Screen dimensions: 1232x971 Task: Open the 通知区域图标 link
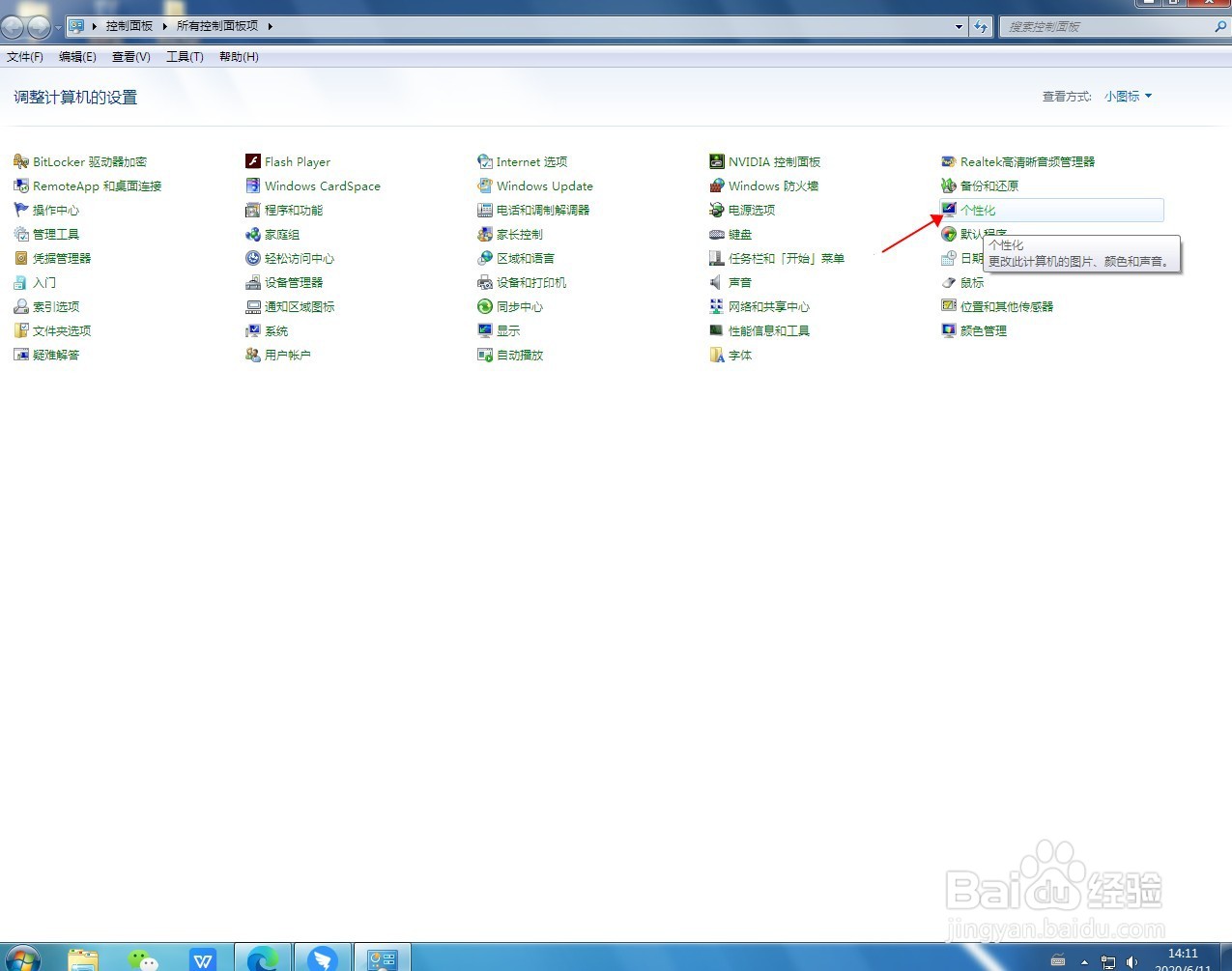point(300,306)
